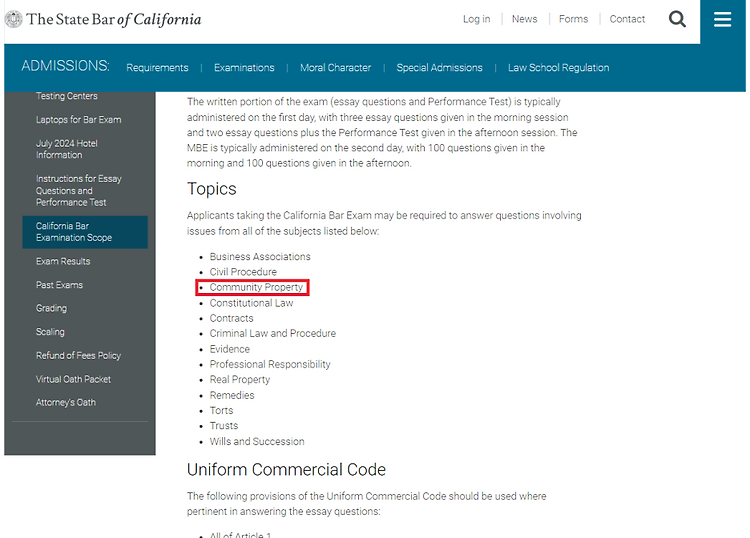Select California Bar Examination Scope sidebar item

pyautogui.click(x=85, y=232)
